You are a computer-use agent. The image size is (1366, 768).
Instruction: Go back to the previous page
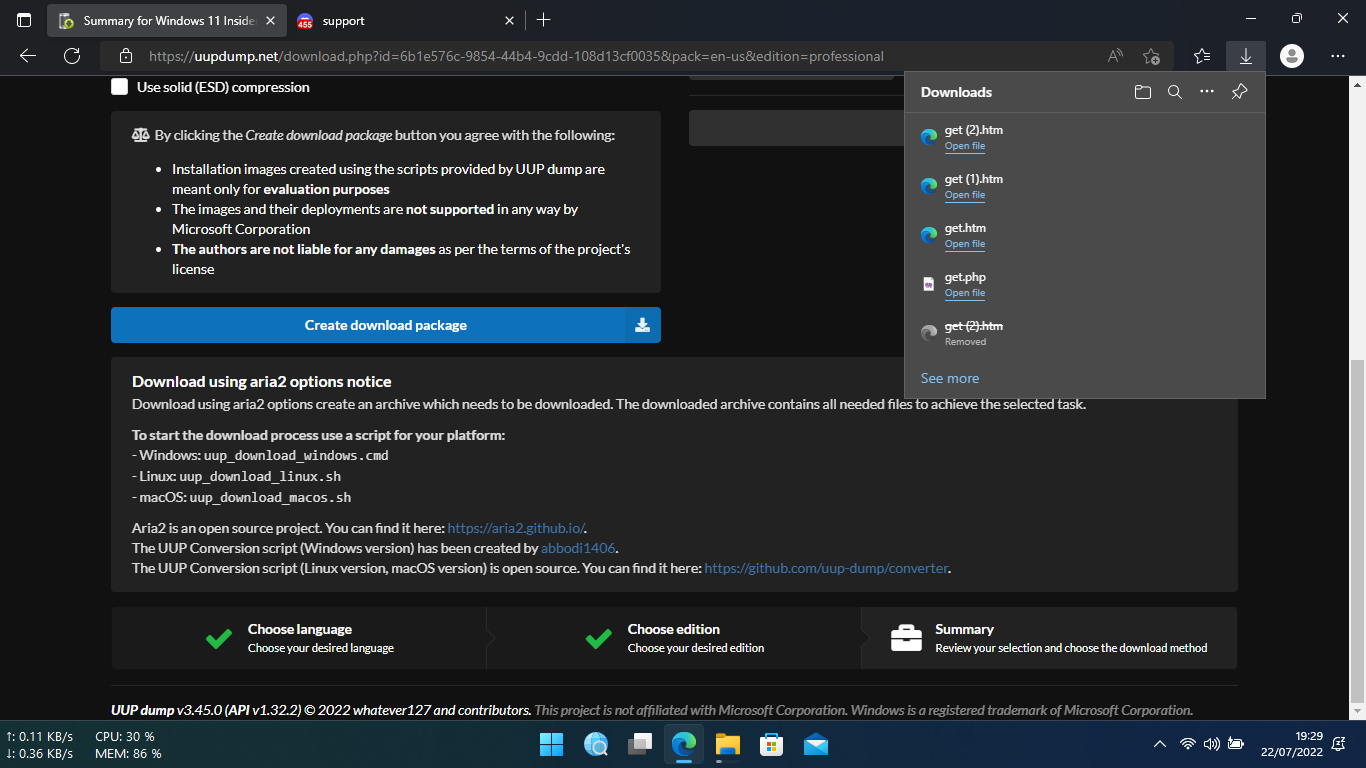click(x=28, y=56)
